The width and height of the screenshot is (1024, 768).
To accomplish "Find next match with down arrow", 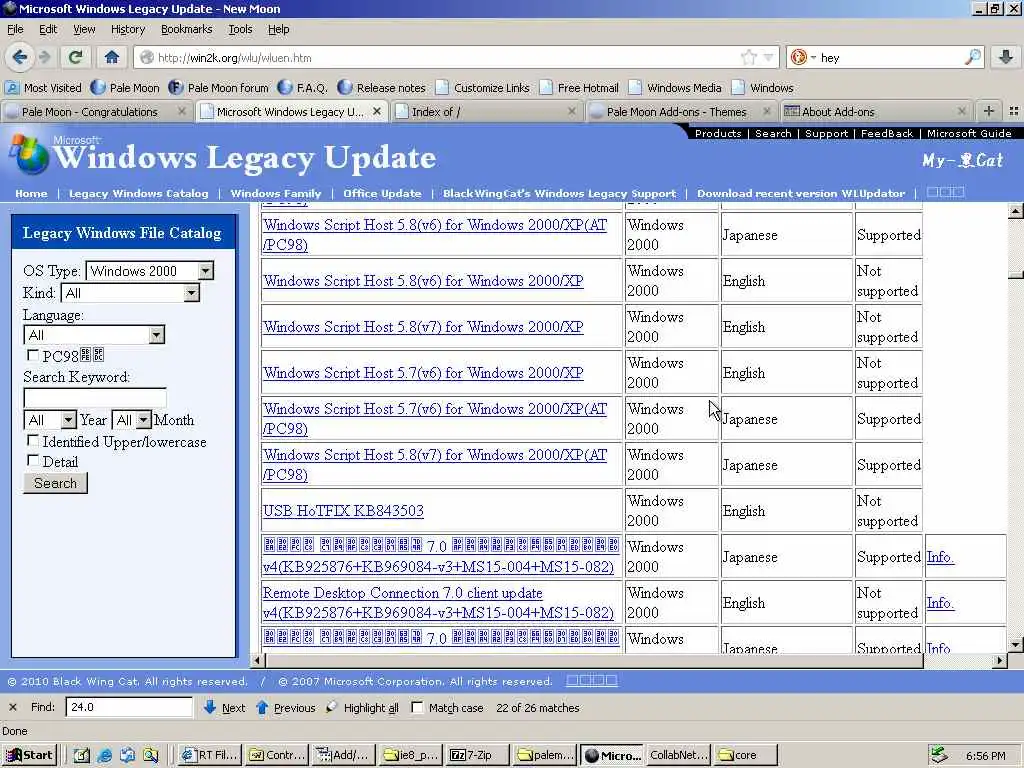I will click(225, 707).
